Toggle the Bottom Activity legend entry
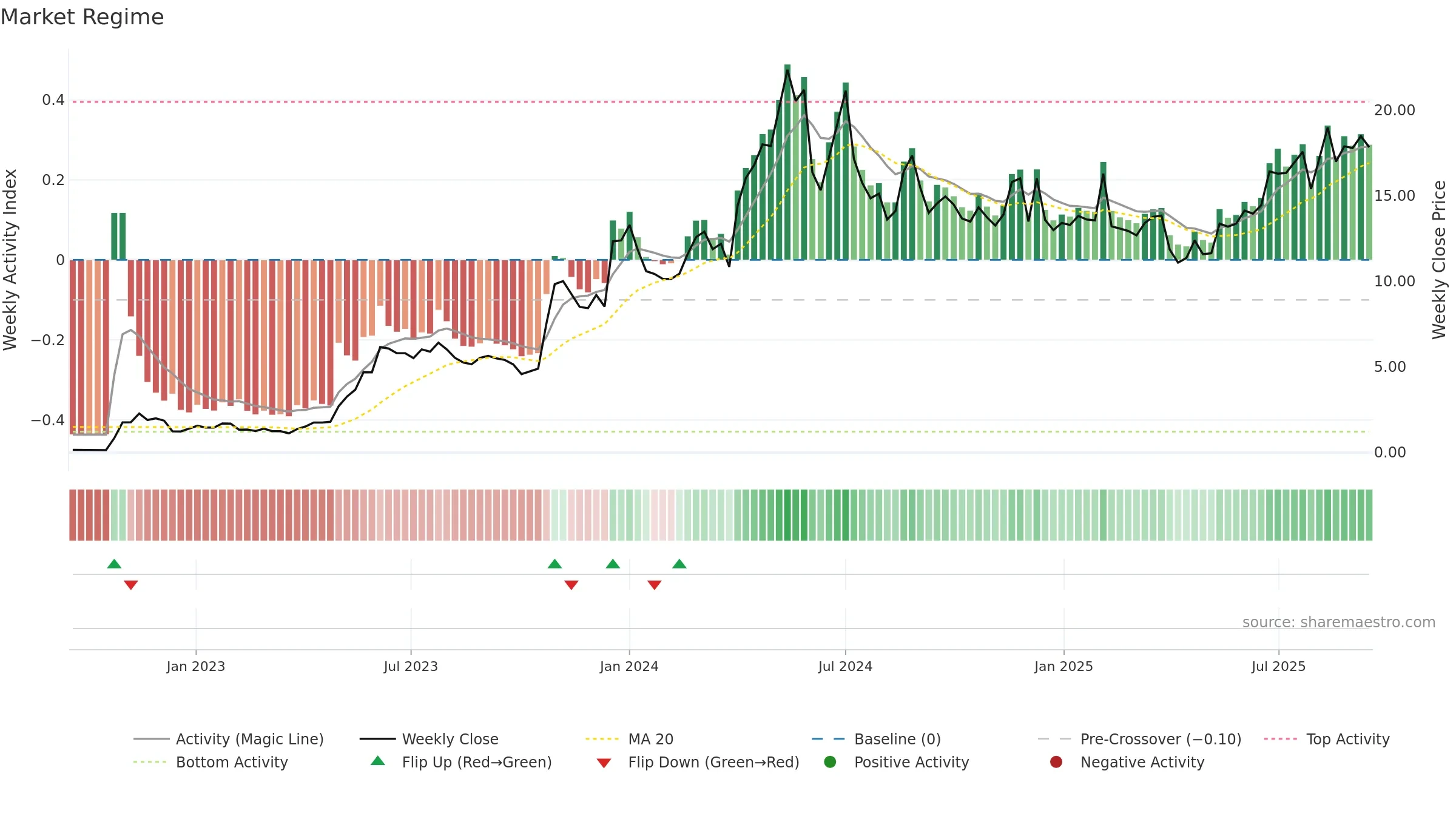The width and height of the screenshot is (1456, 819). (211, 762)
